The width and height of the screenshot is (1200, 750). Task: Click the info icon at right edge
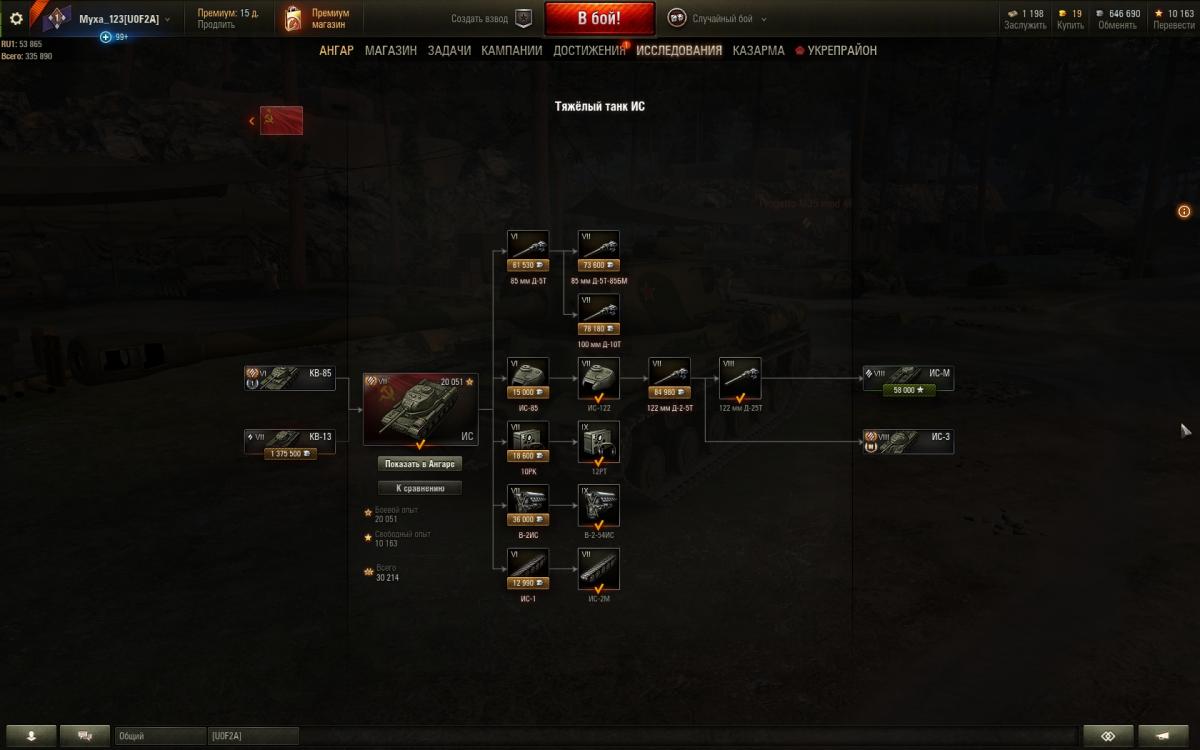pyautogui.click(x=1184, y=211)
